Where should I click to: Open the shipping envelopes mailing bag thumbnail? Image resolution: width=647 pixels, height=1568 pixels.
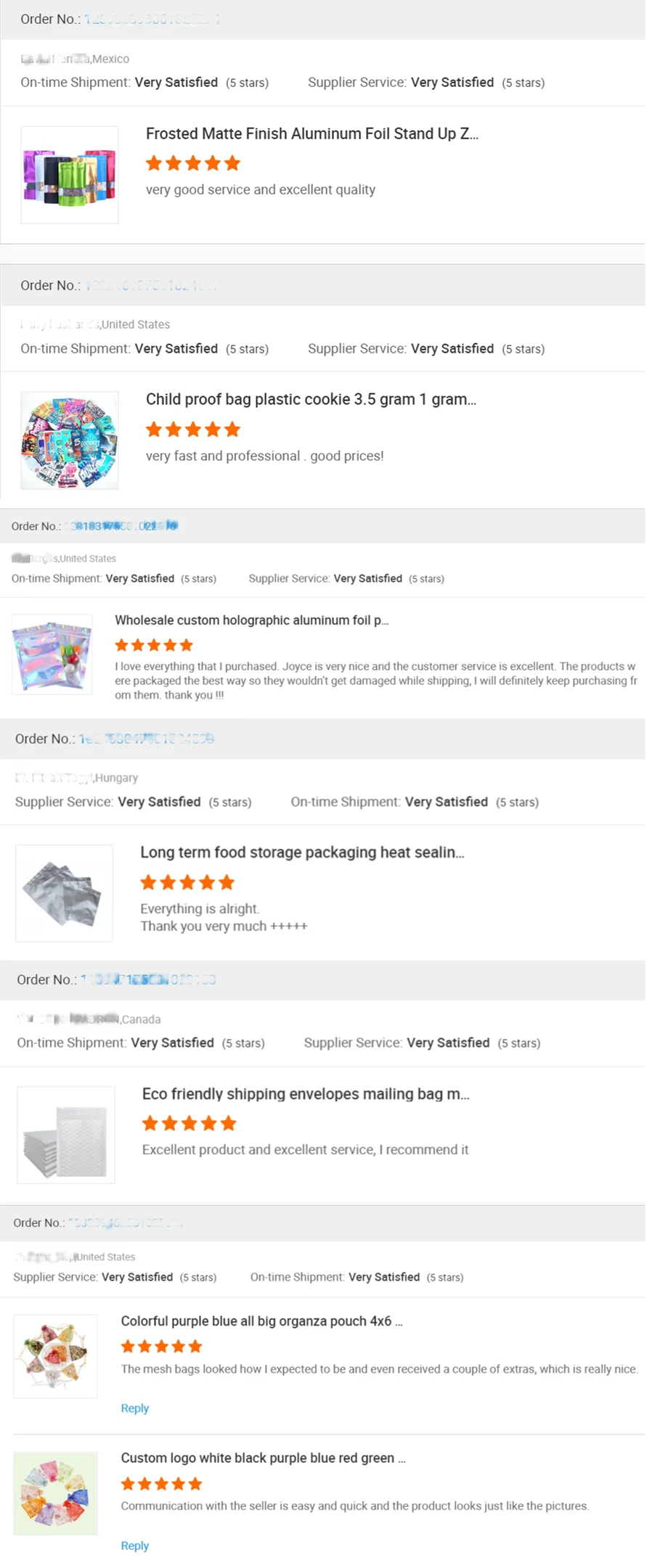tap(66, 1135)
